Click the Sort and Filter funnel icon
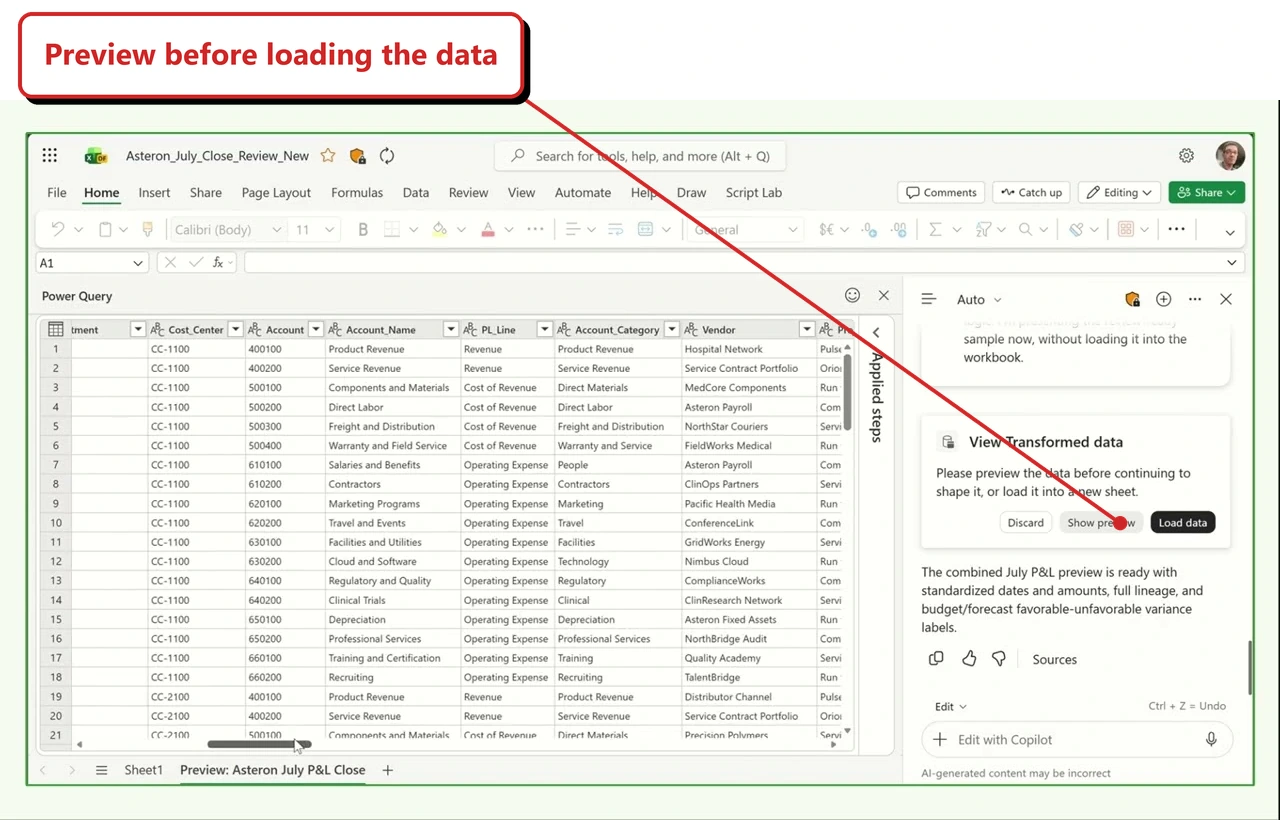 [x=983, y=229]
